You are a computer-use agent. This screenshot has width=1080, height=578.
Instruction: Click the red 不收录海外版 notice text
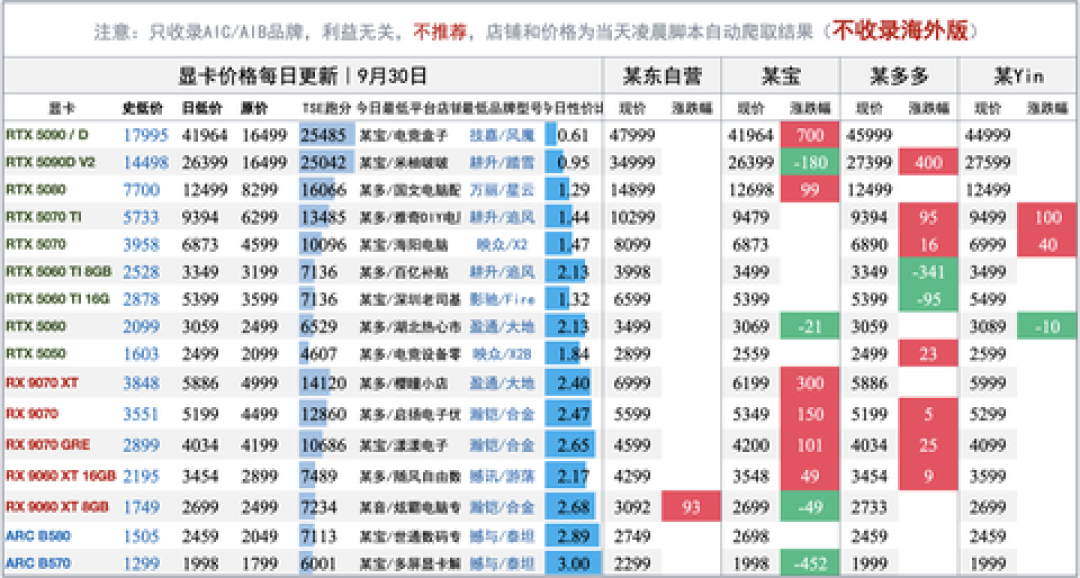tap(899, 30)
